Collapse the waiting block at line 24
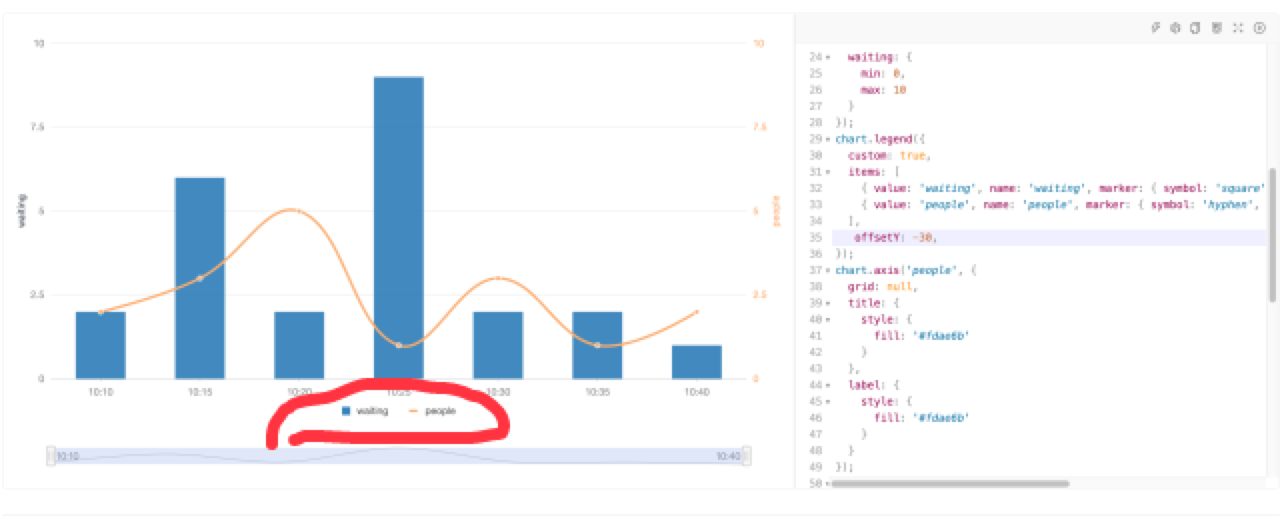Viewport: 1280px width, 520px height. (x=828, y=57)
